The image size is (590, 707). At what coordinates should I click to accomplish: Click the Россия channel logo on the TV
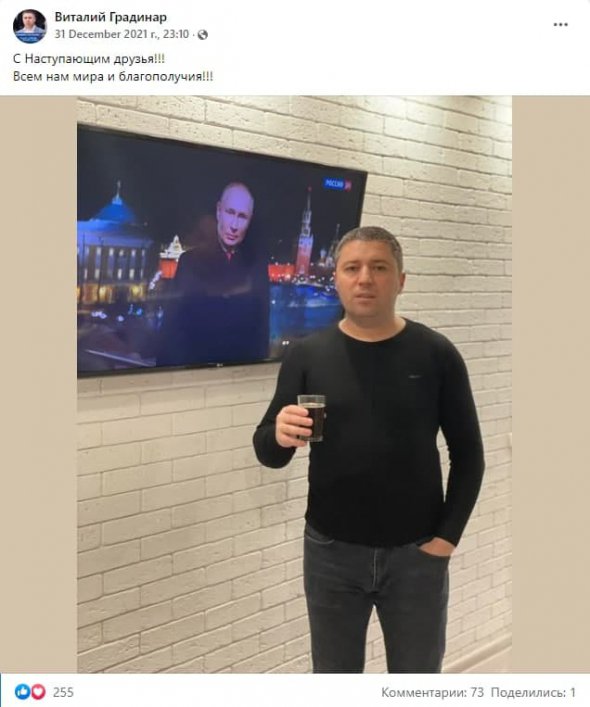338,184
